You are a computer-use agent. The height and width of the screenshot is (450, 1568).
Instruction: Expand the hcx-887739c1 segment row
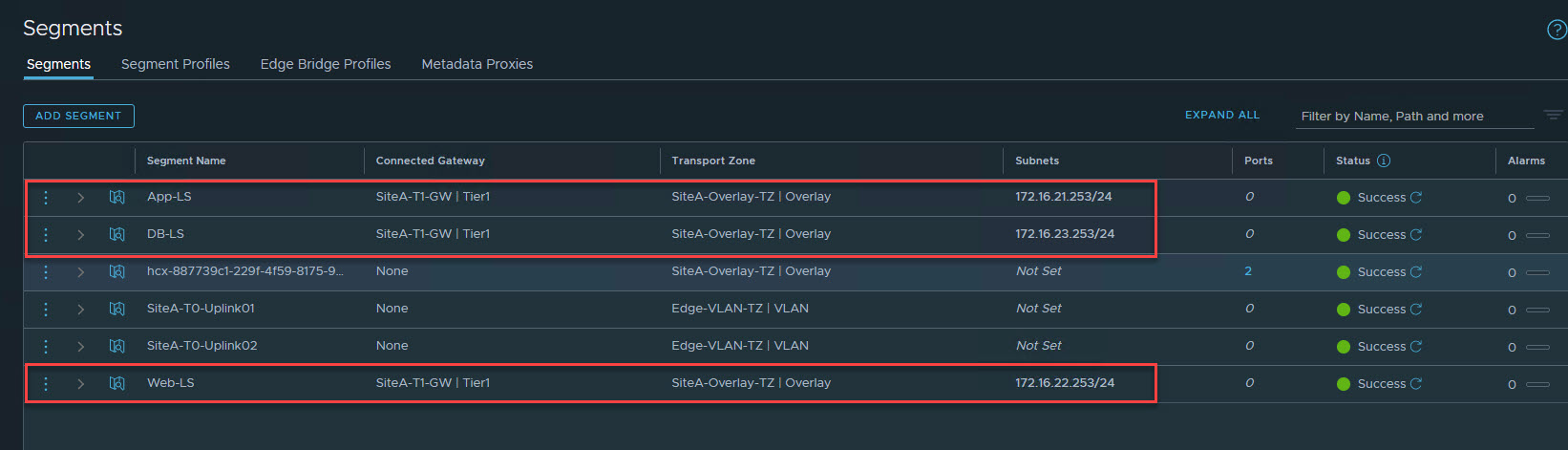[81, 271]
